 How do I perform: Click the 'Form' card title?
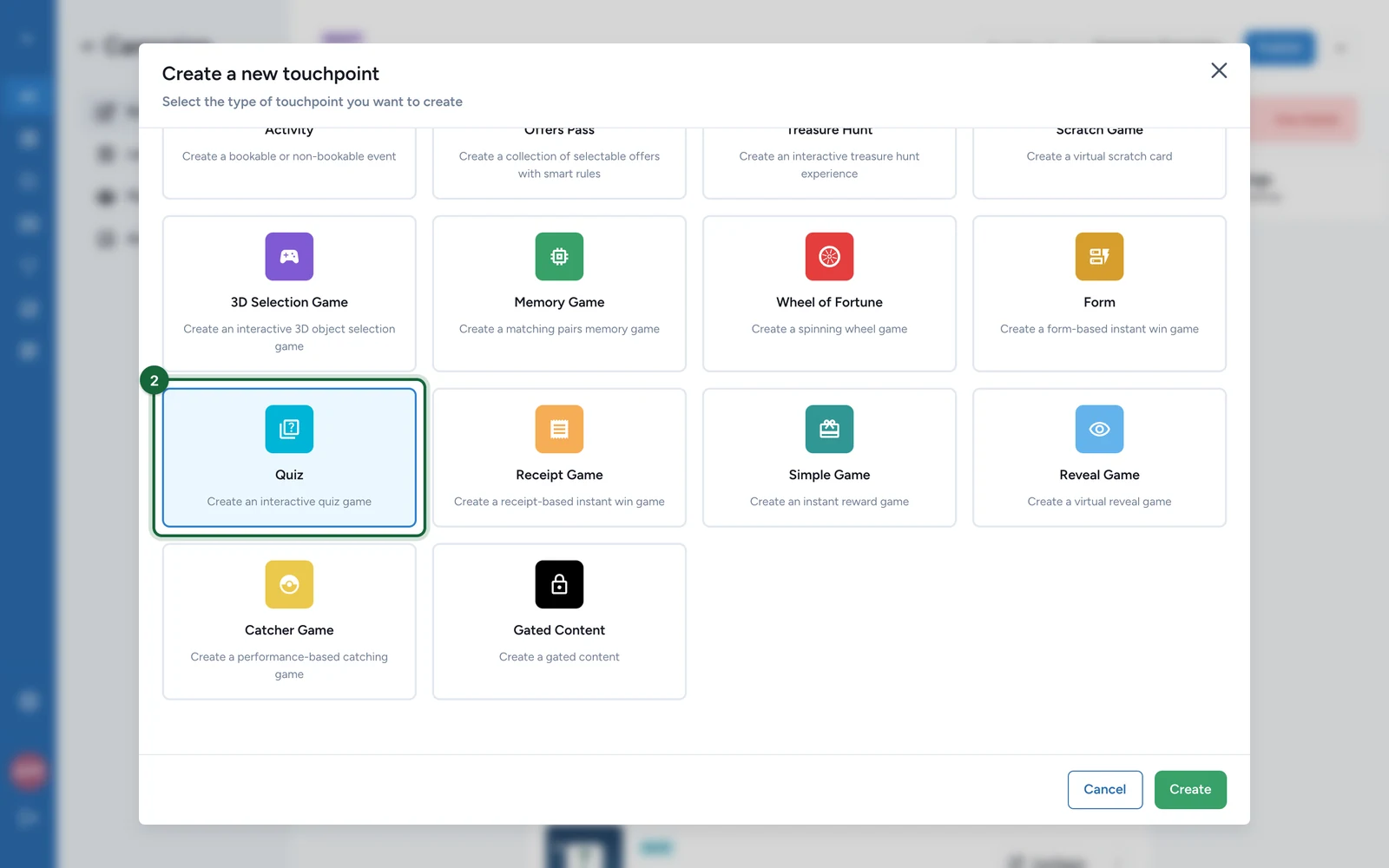tap(1099, 302)
